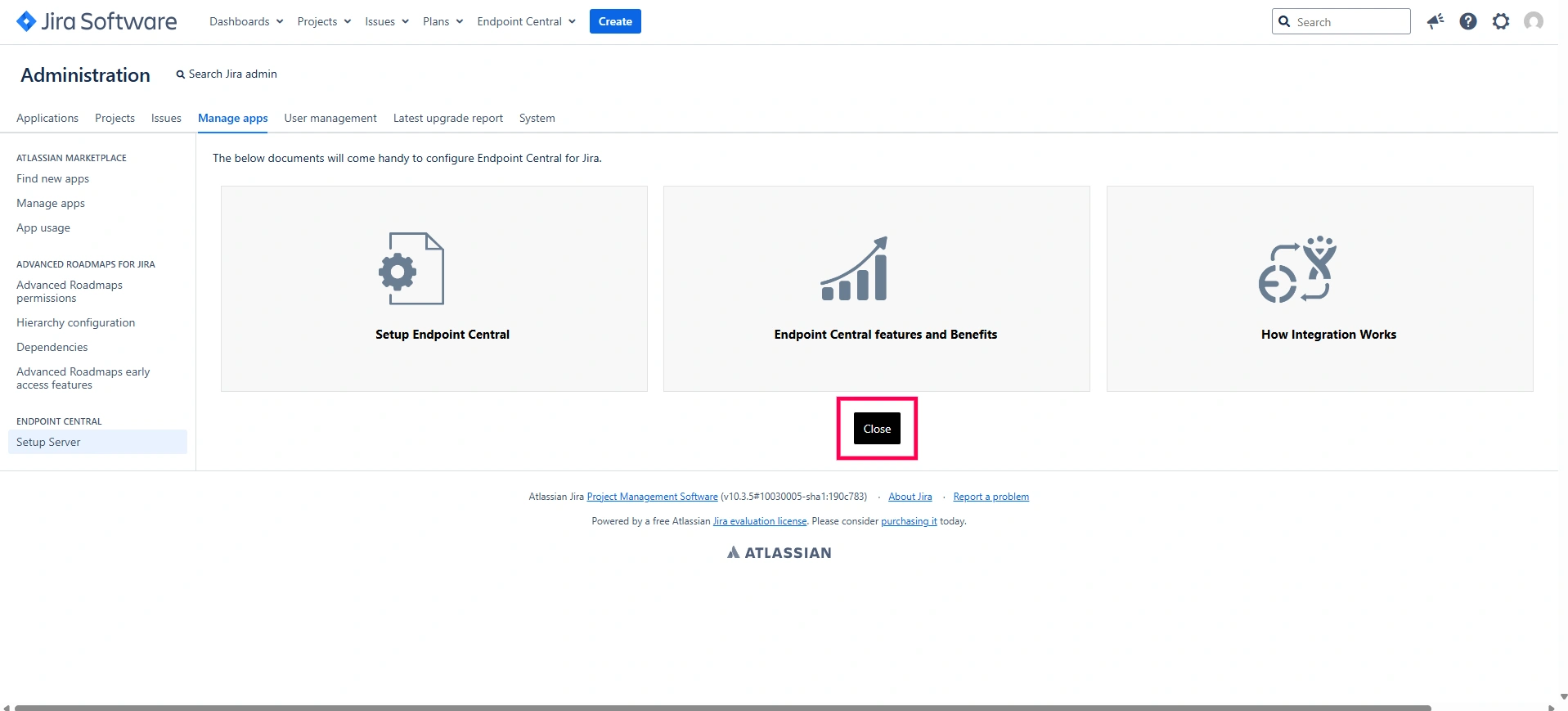Viewport: 1568px width, 711px height.
Task: Click the Jira Software logo
Action: (97, 21)
